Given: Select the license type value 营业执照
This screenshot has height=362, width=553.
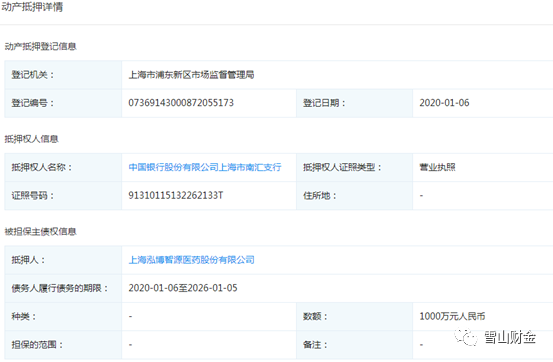Looking at the screenshot, I should (437, 167).
